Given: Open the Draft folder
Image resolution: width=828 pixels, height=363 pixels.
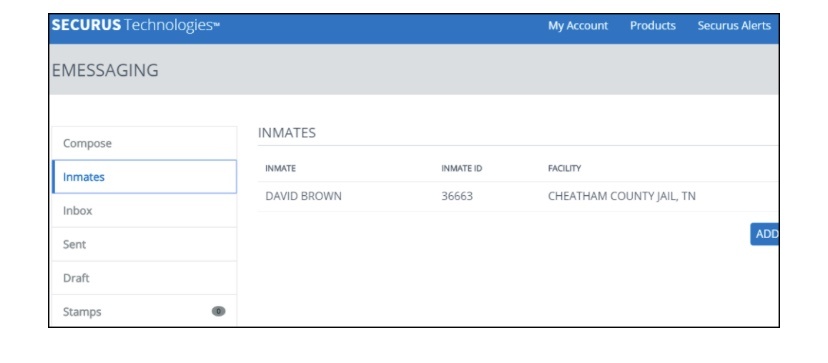Looking at the screenshot, I should click(144, 278).
